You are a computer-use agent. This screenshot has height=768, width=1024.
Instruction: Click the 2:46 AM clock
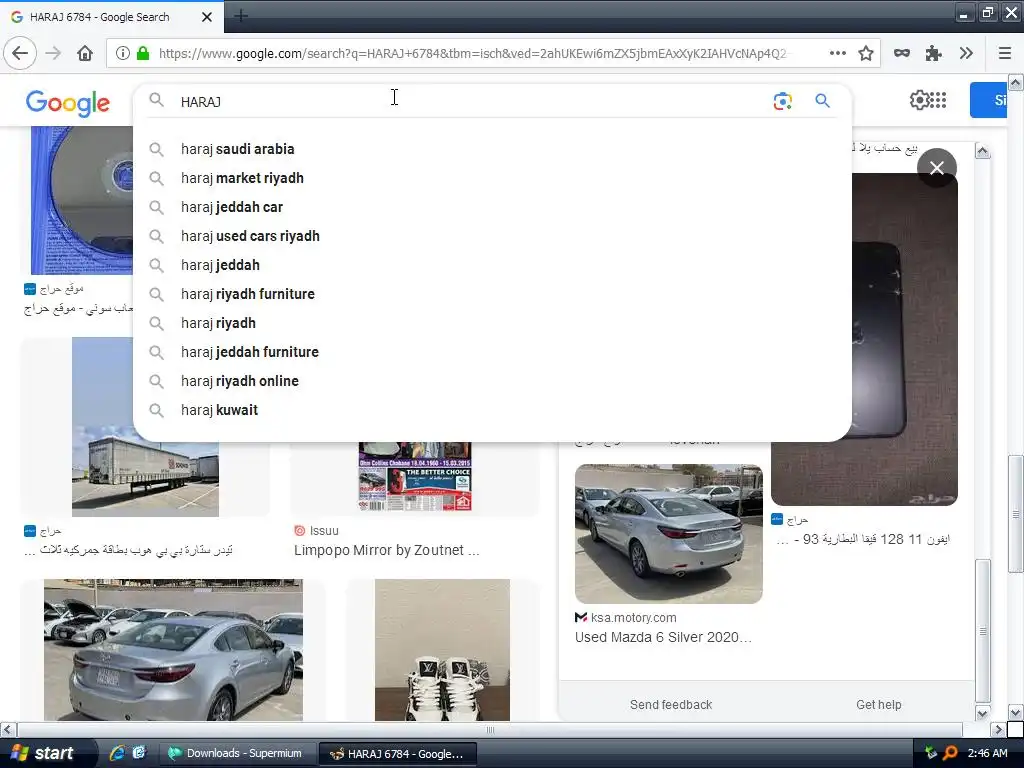(x=987, y=753)
